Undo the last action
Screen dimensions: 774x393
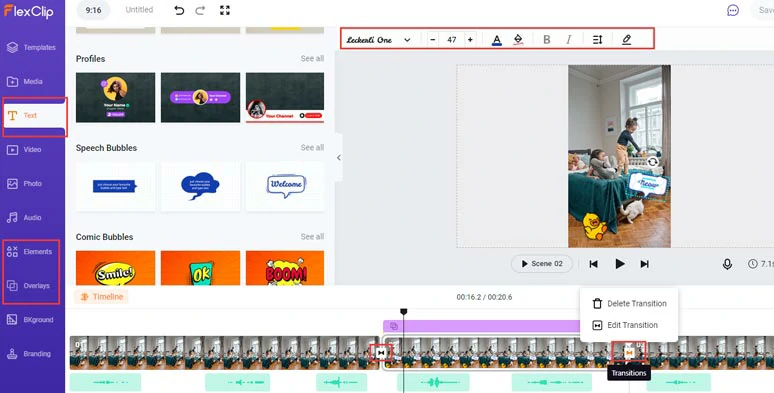(x=179, y=10)
